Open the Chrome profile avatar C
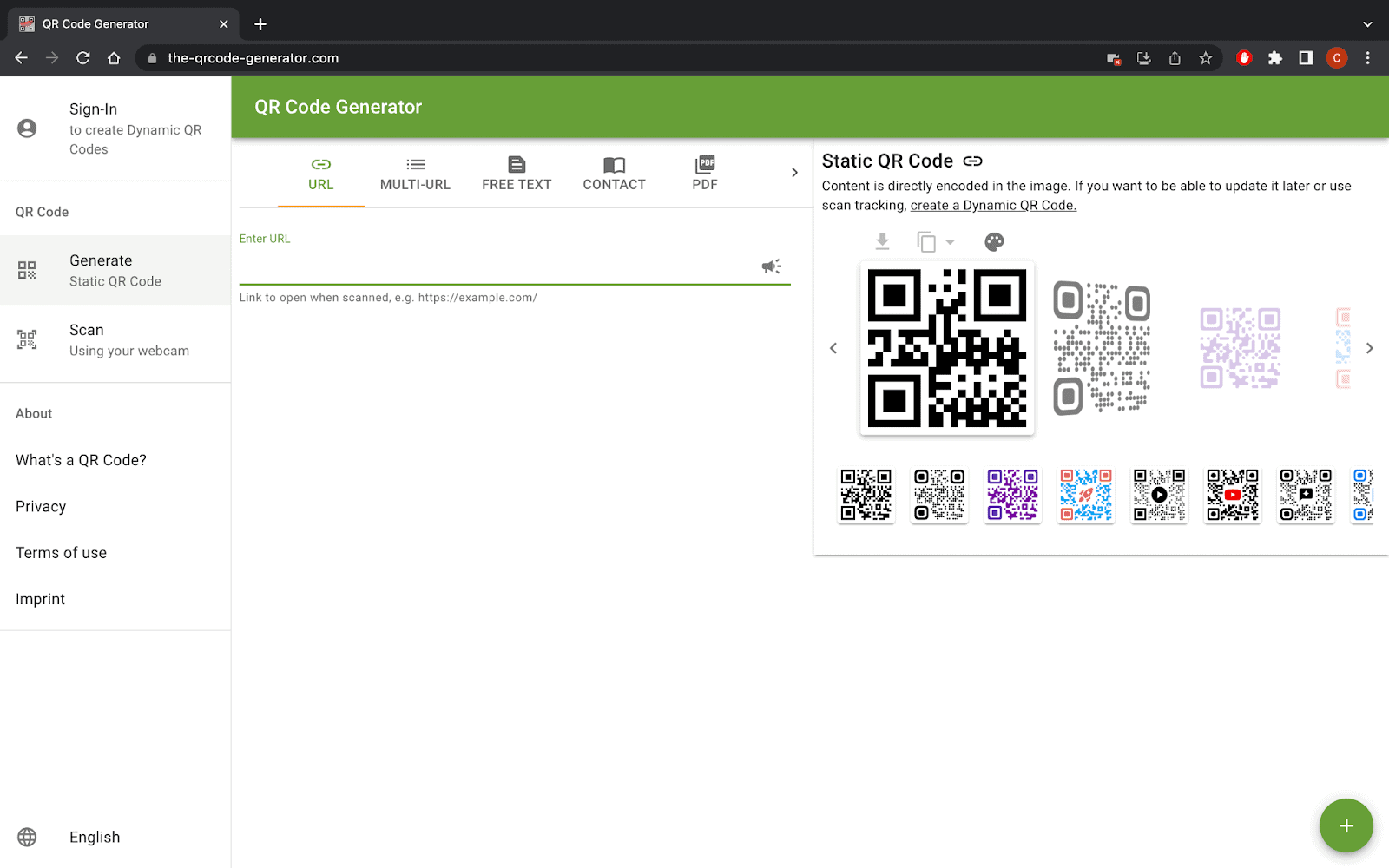Screen dimensions: 1389x868 click(x=1337, y=58)
